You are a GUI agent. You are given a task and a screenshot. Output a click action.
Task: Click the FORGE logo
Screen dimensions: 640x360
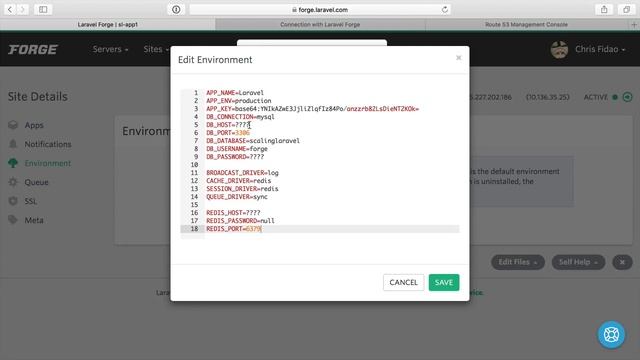pos(33,49)
